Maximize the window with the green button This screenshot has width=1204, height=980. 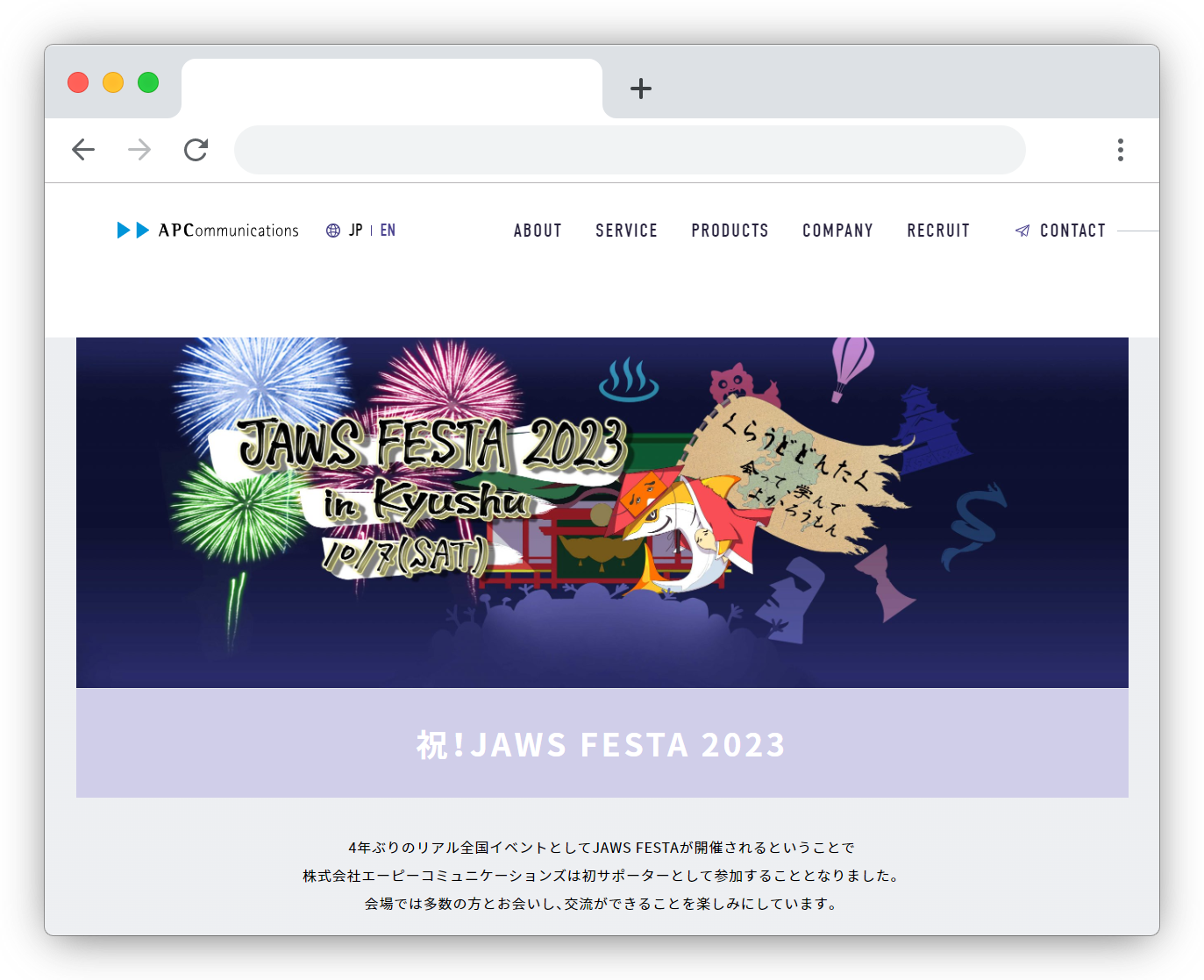[x=148, y=82]
